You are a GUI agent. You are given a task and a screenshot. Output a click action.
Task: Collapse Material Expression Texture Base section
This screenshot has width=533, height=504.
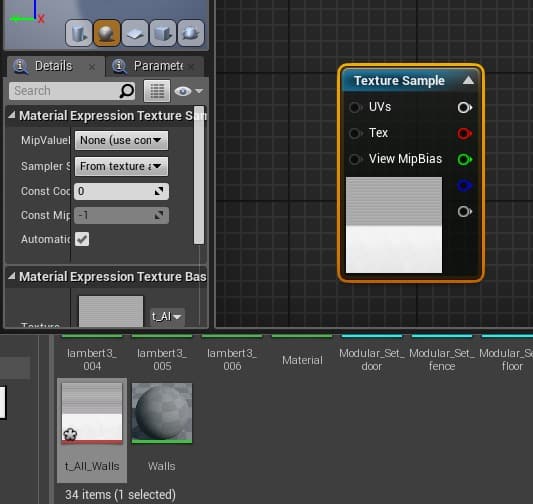coord(12,276)
